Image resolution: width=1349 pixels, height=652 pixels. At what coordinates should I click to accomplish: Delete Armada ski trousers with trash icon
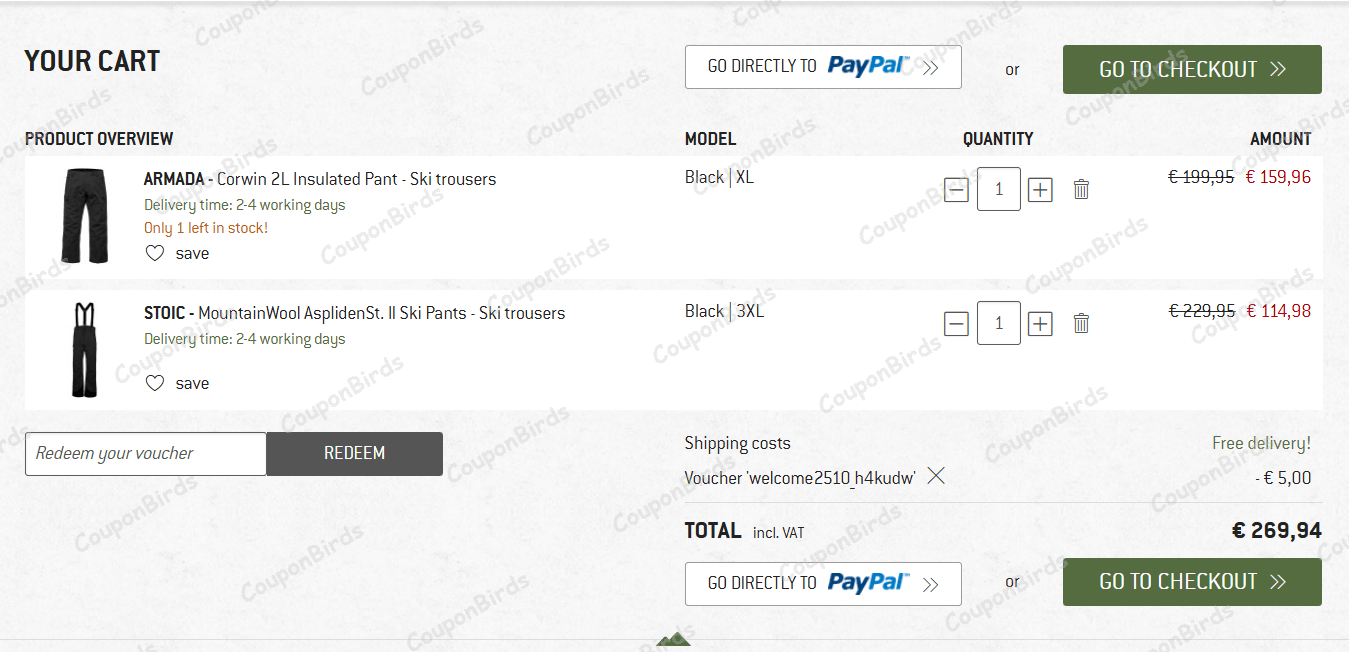click(x=1081, y=189)
